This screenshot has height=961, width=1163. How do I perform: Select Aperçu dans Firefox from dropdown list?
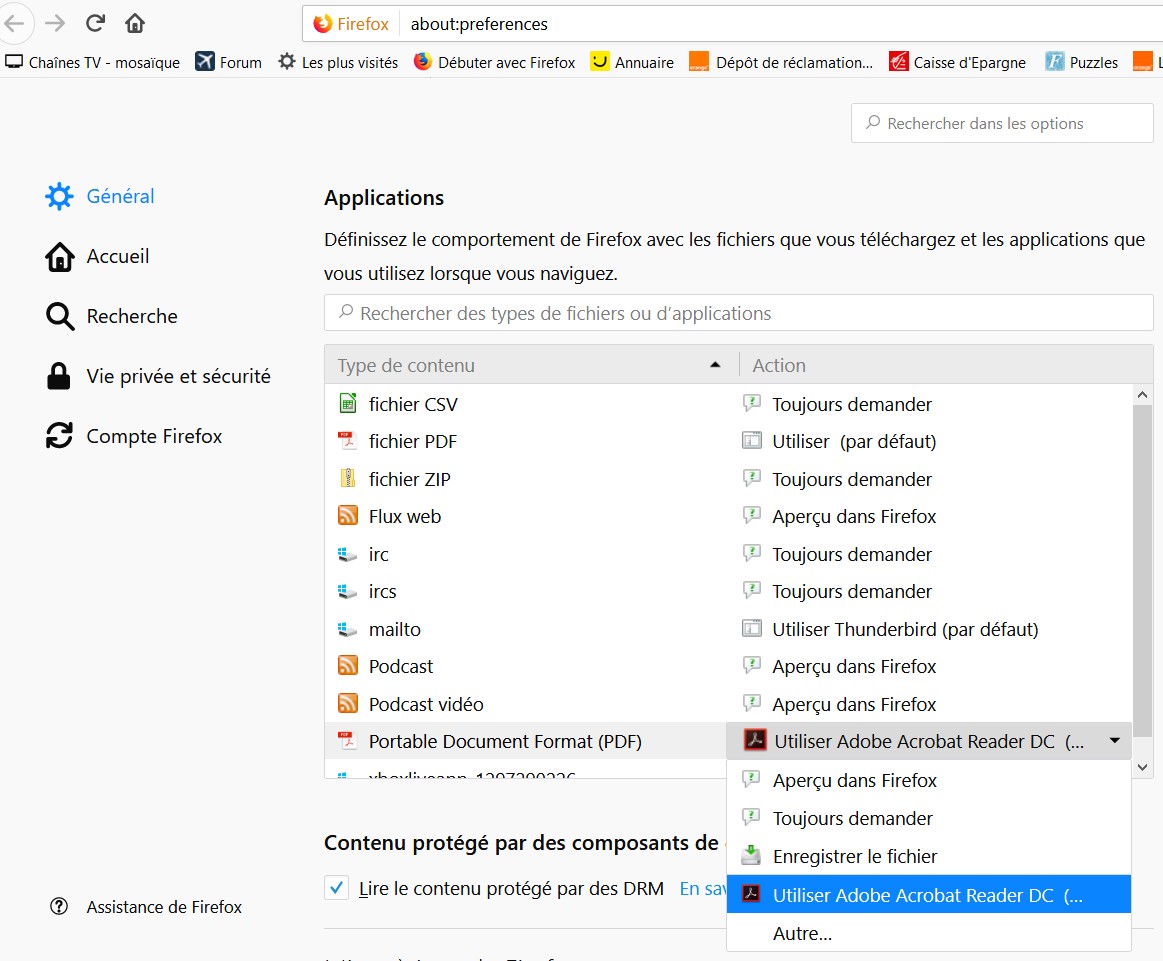pyautogui.click(x=854, y=781)
